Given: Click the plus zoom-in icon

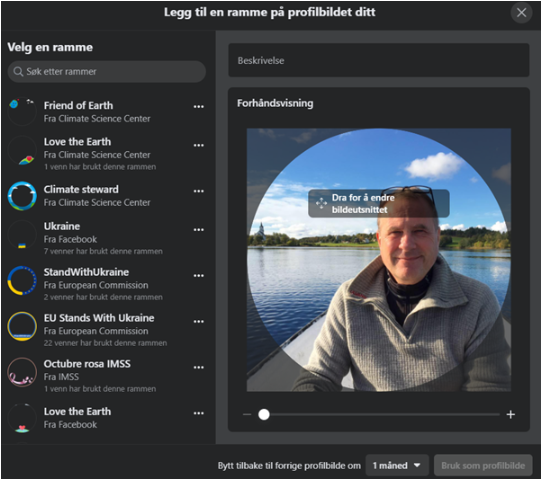Looking at the screenshot, I should [x=511, y=414].
